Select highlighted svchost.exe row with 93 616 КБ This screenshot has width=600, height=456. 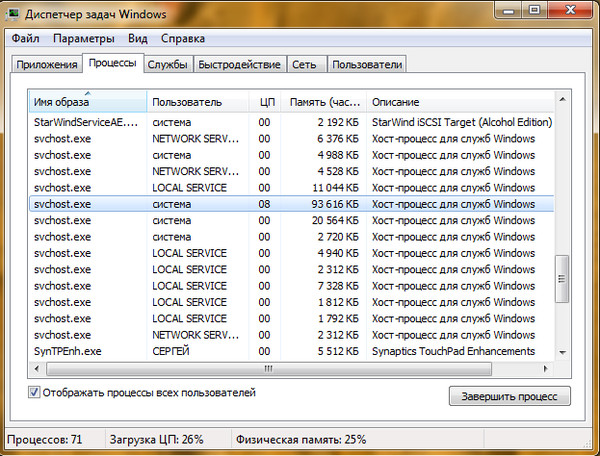[292, 204]
